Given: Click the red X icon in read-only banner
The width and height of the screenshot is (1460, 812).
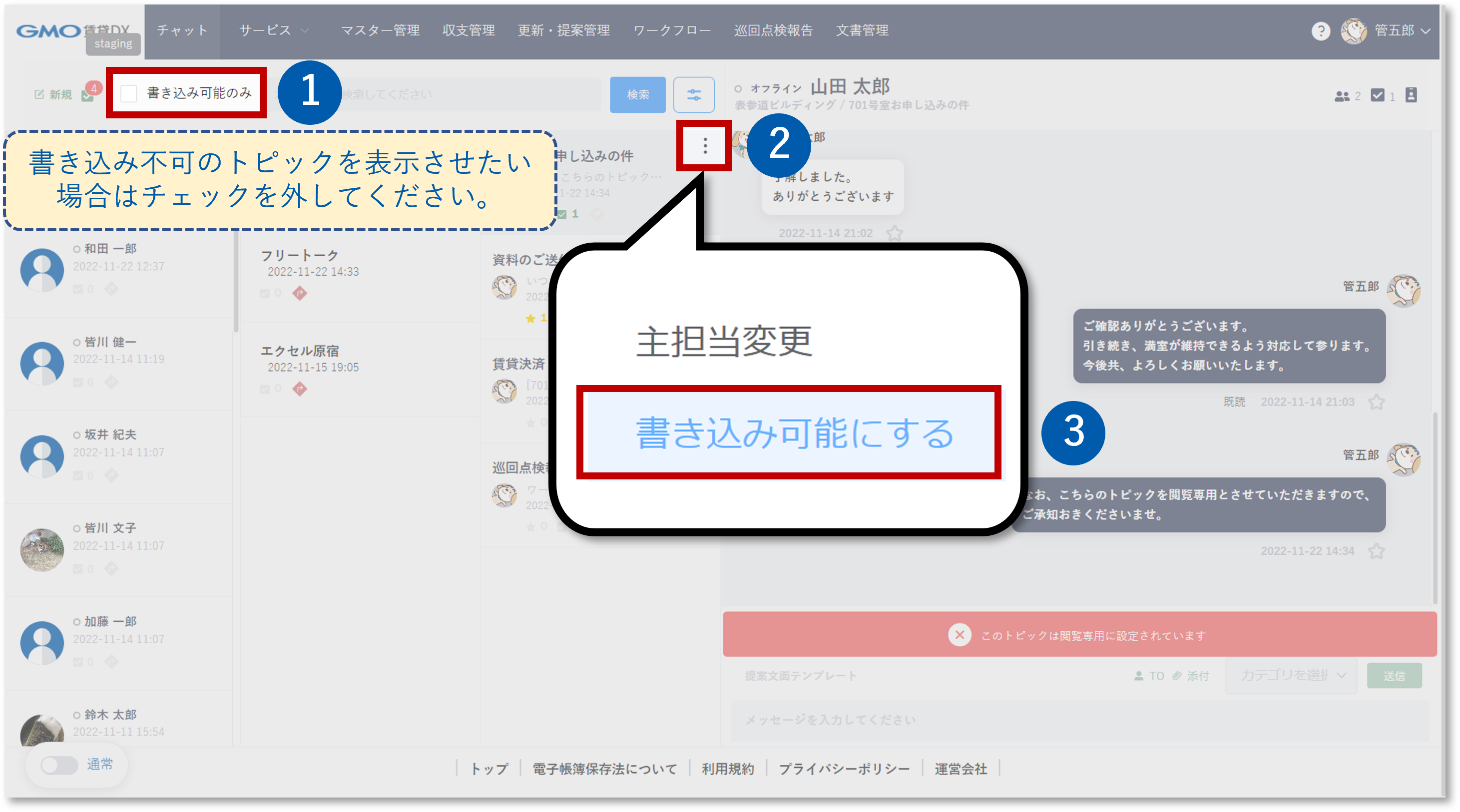Looking at the screenshot, I should (959, 635).
